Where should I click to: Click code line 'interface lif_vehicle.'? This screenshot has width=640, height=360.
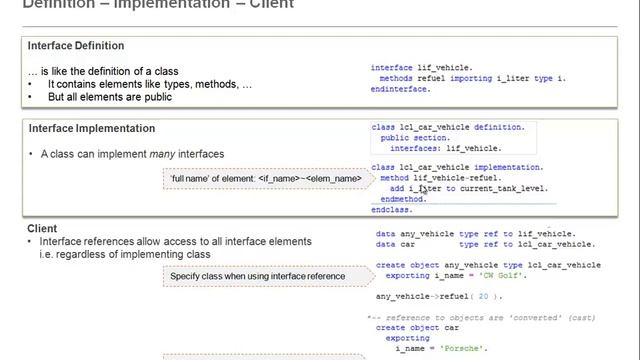[x=422, y=67]
